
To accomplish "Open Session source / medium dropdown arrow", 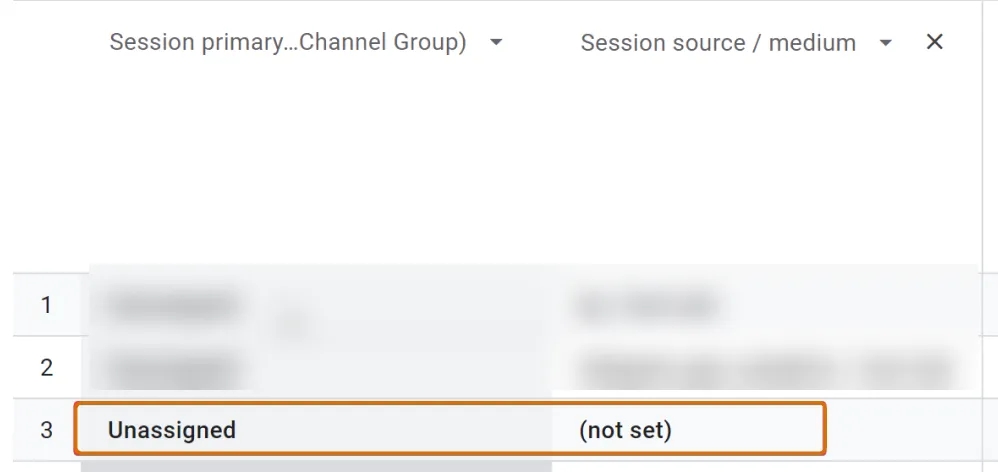I will coord(885,43).
